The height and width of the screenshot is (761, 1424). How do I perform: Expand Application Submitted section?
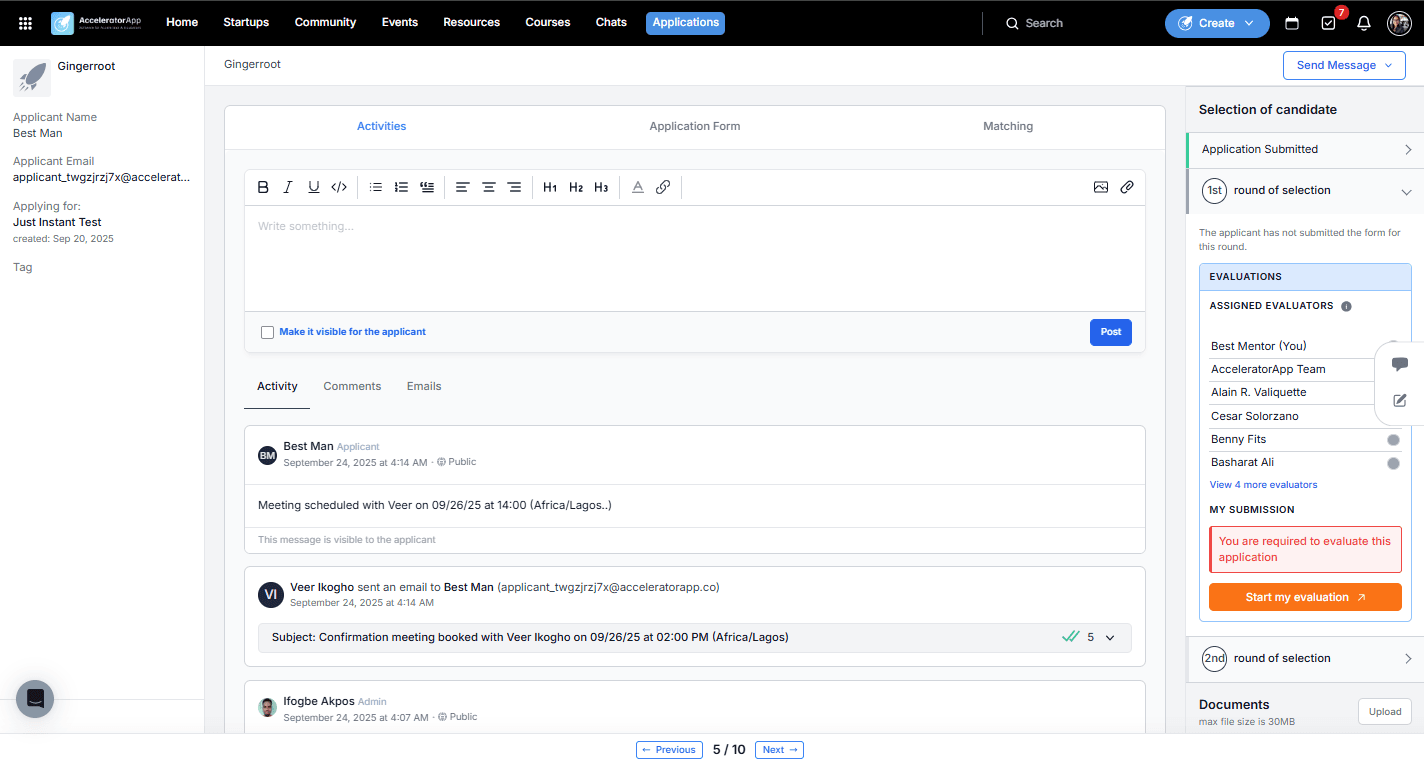(1304, 149)
